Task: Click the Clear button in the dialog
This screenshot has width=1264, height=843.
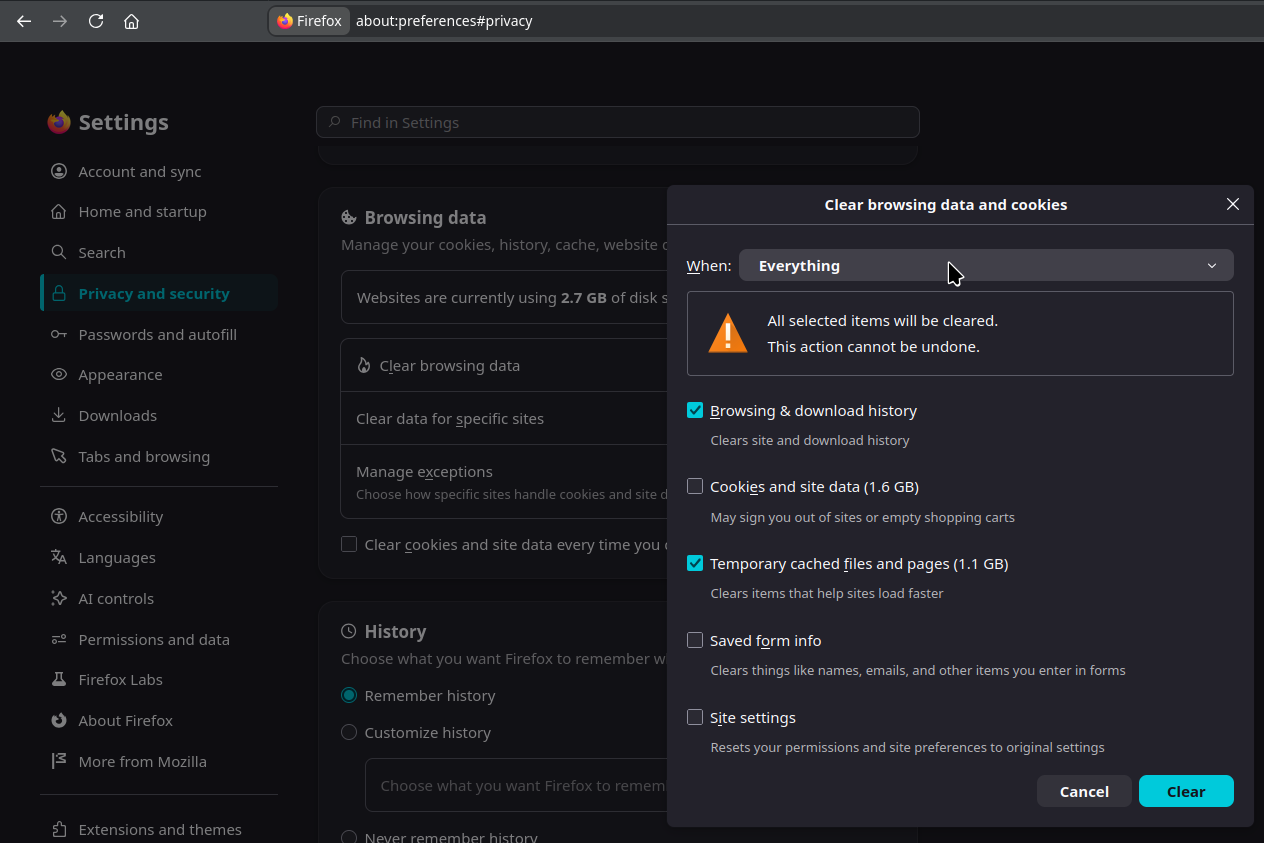Action: 1186,791
